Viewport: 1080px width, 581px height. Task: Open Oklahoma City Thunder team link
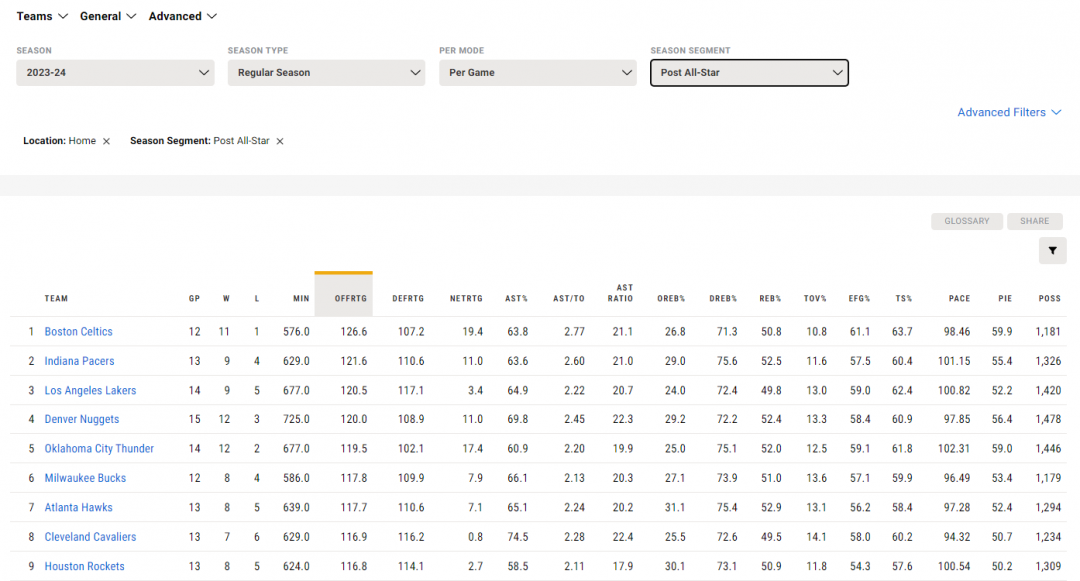[99, 449]
